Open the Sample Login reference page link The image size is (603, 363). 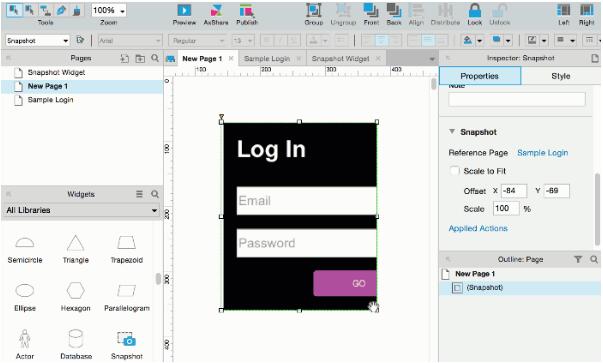tap(542, 153)
